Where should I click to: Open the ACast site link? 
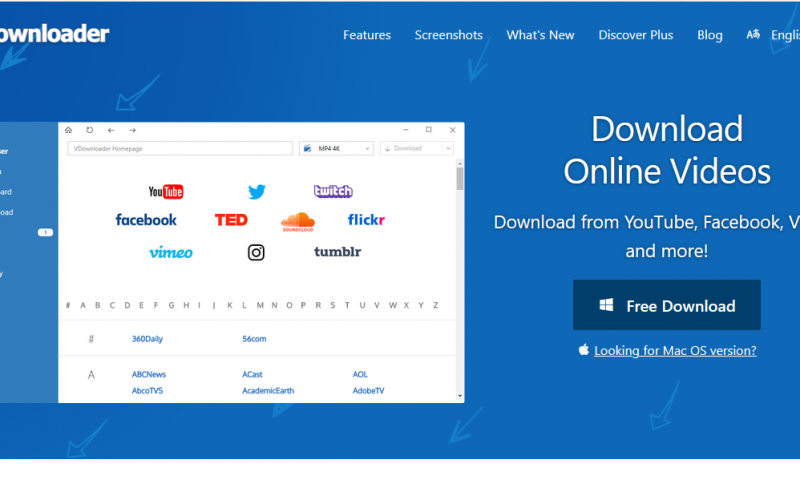point(252,374)
